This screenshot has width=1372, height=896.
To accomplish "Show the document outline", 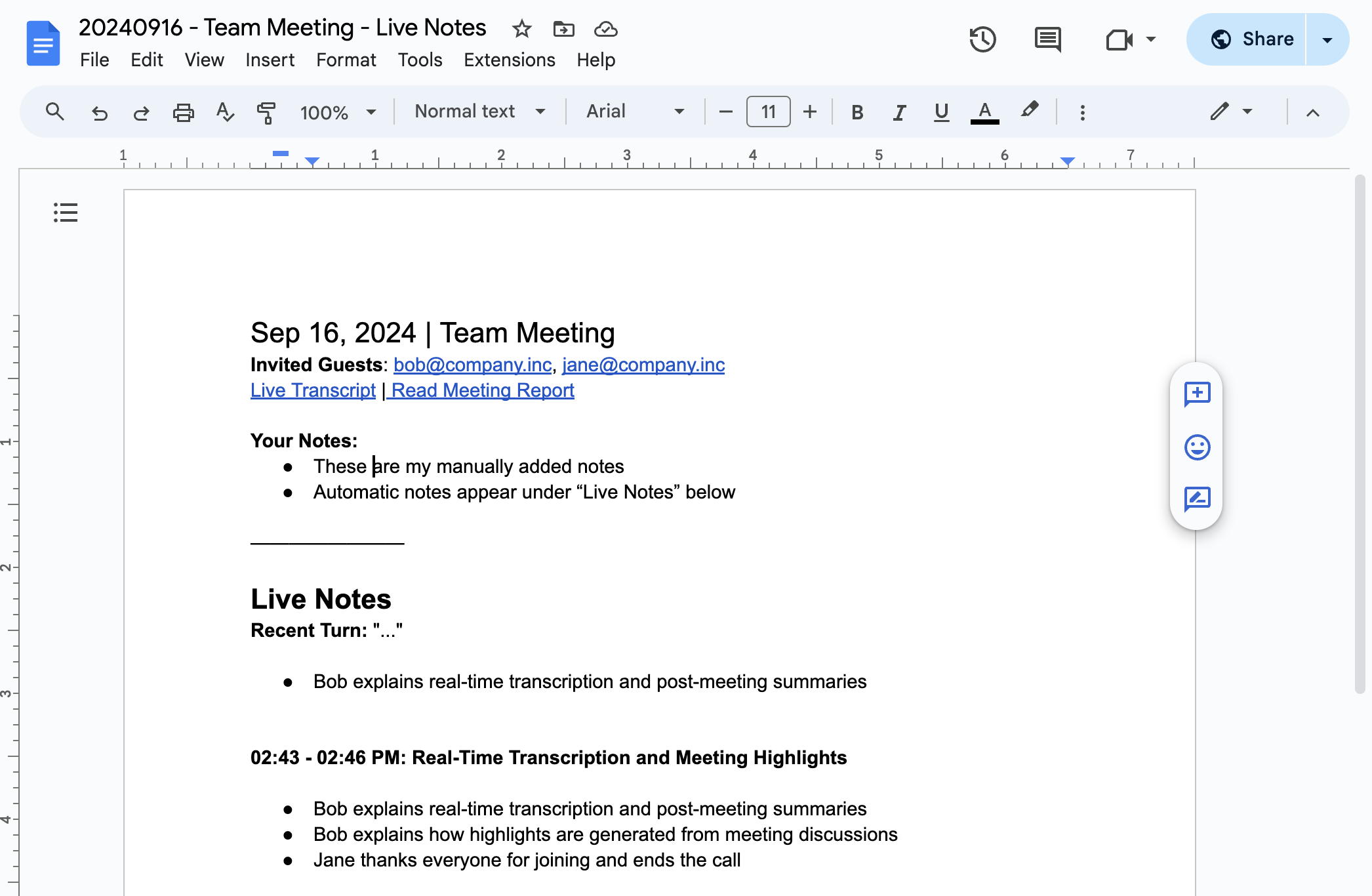I will (x=65, y=213).
